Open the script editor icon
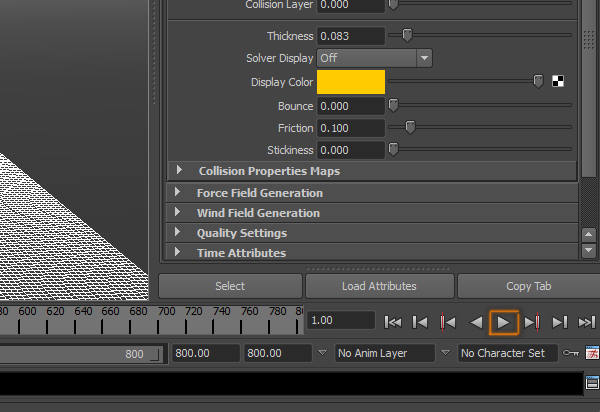Image resolution: width=600 pixels, height=412 pixels. click(x=591, y=383)
